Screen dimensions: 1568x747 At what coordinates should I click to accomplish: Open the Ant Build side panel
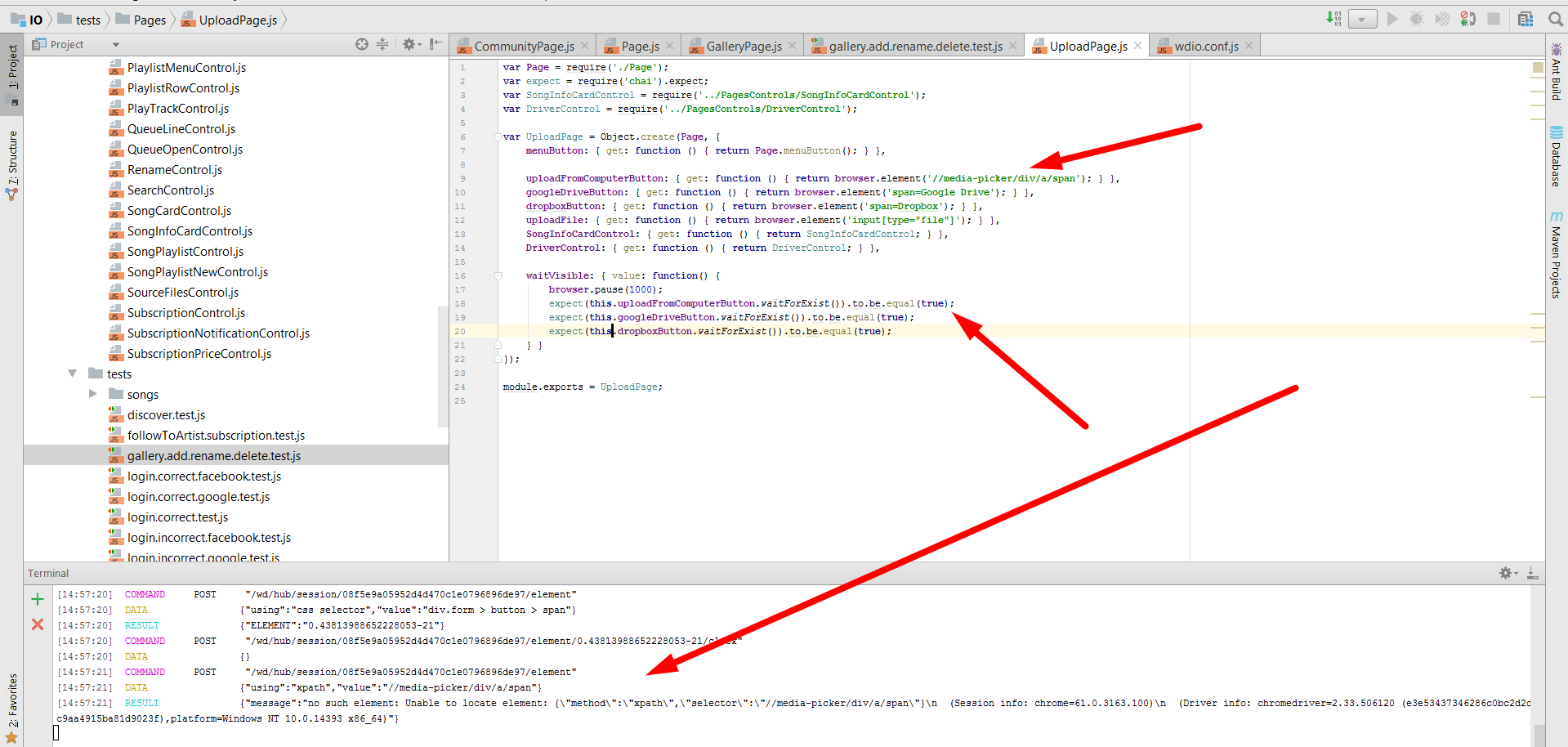click(x=1557, y=82)
